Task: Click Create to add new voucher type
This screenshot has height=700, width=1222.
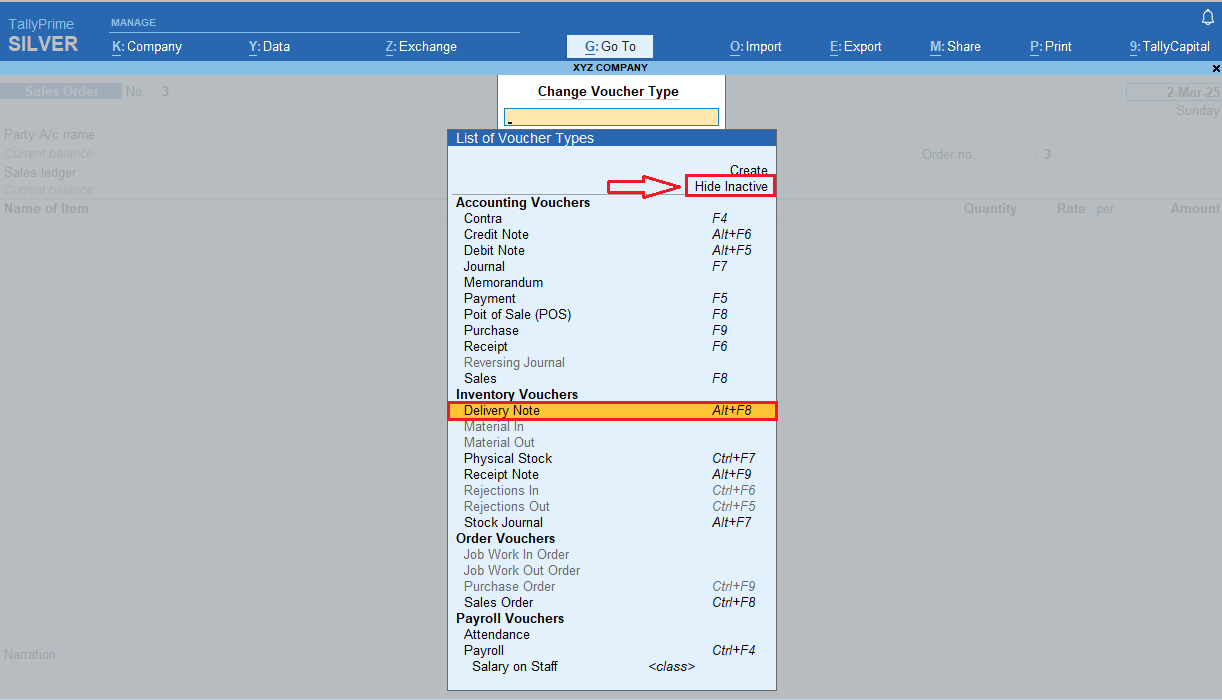Action: click(749, 170)
